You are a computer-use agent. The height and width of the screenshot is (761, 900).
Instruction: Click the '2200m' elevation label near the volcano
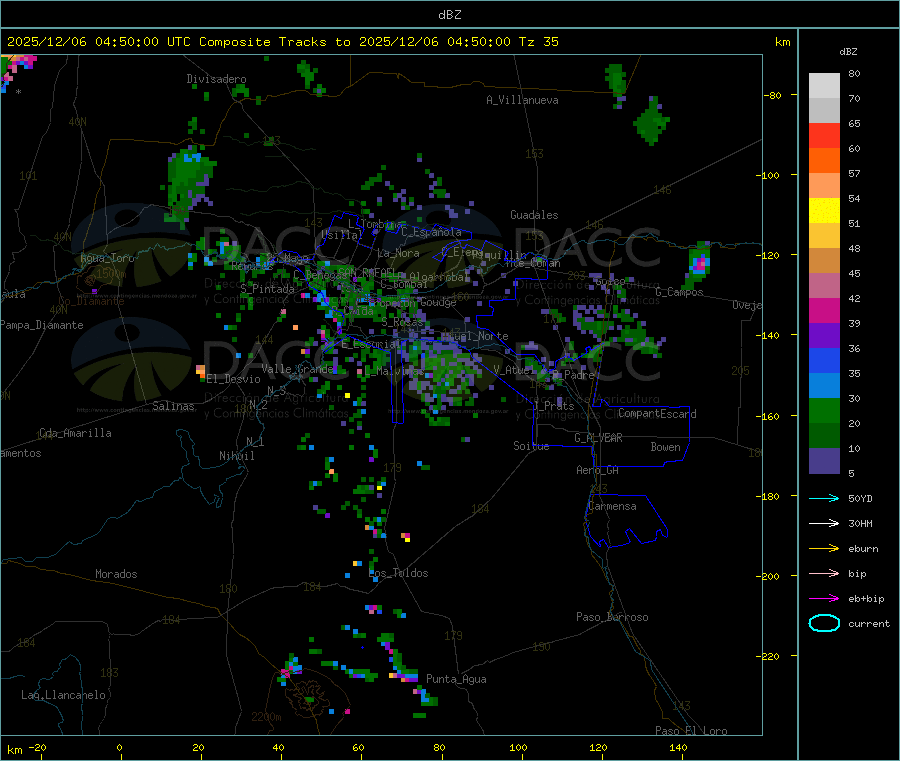pyautogui.click(x=266, y=717)
